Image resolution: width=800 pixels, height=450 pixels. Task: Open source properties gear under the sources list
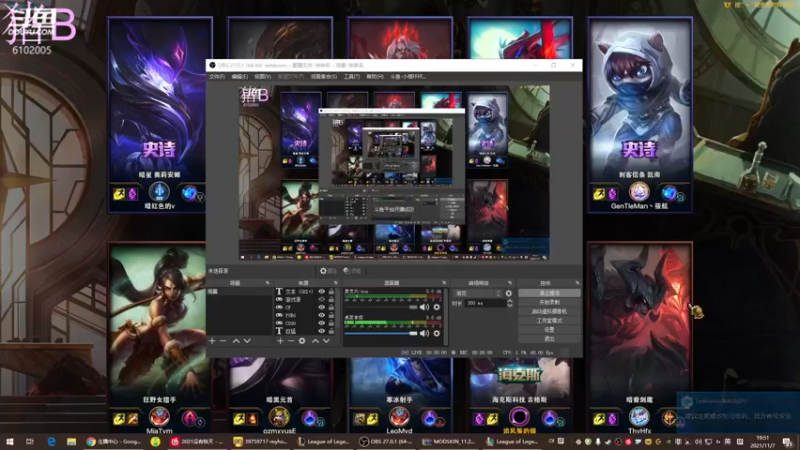tap(302, 341)
